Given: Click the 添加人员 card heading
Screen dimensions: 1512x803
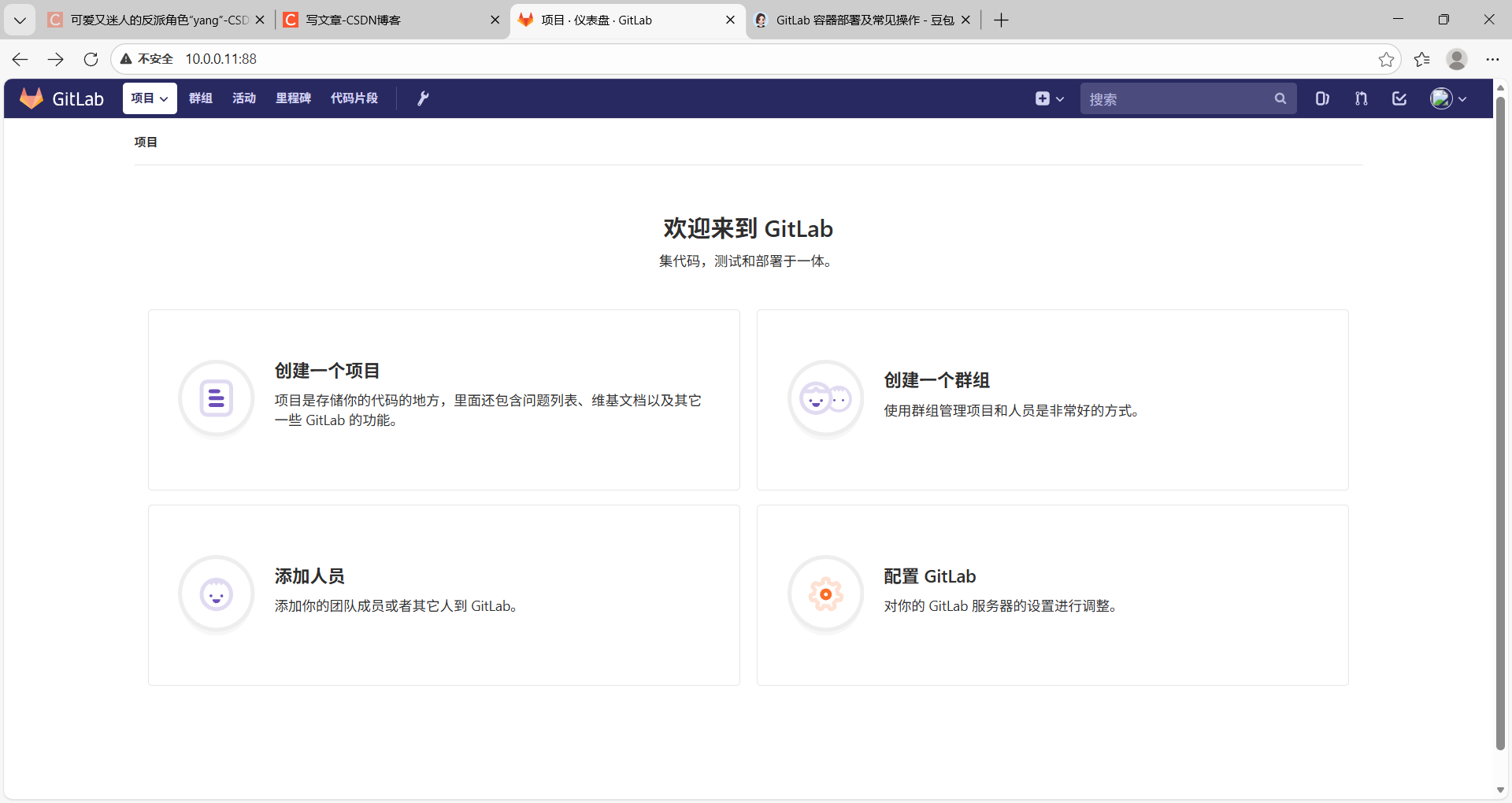Looking at the screenshot, I should point(309,576).
